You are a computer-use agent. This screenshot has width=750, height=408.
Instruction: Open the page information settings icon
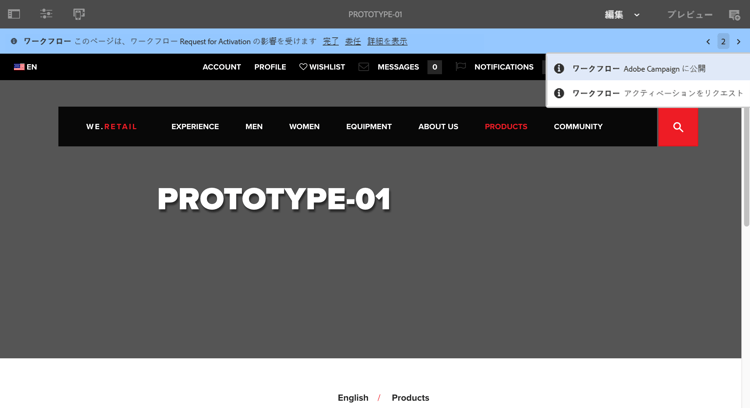click(x=46, y=14)
